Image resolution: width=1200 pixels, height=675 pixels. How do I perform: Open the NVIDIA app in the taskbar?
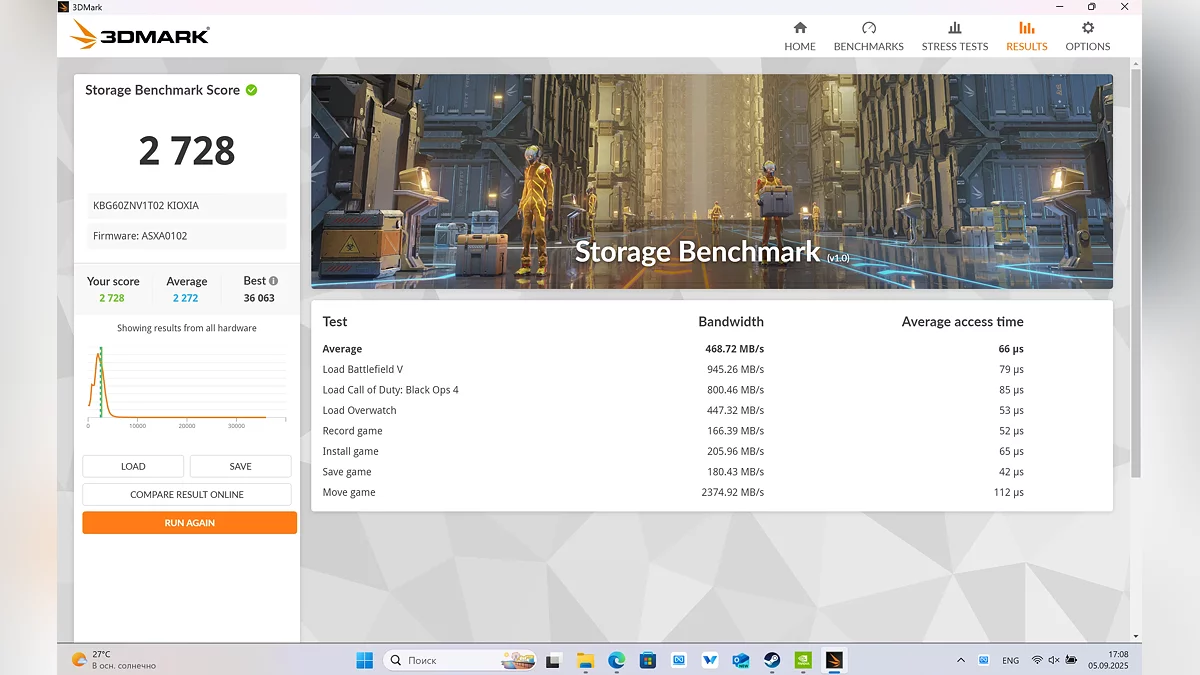pos(803,660)
